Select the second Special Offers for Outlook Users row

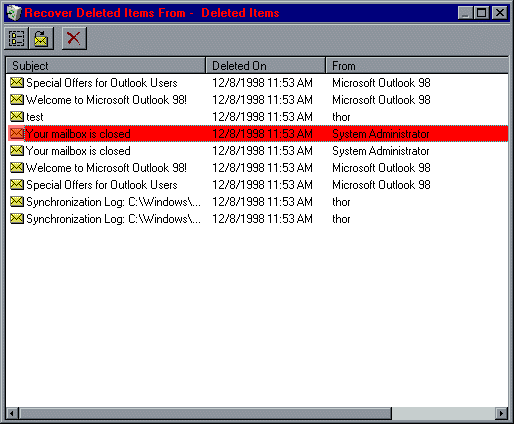click(257, 185)
